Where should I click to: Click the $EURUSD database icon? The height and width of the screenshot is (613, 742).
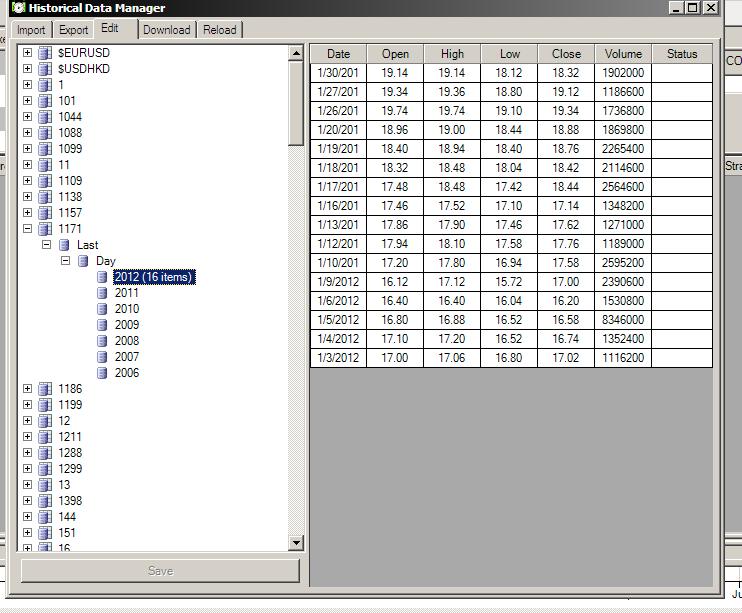[x=45, y=53]
